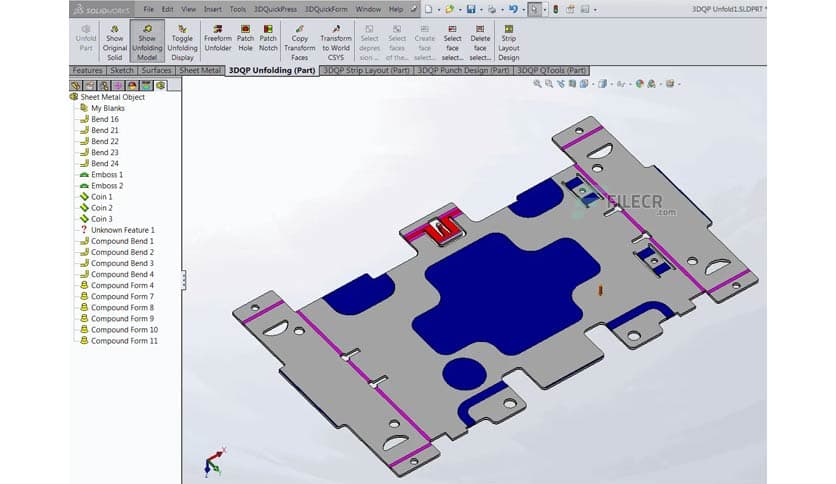The height and width of the screenshot is (484, 836).
Task: Switch to 3DQP QTools (Part) tab
Action: [552, 70]
